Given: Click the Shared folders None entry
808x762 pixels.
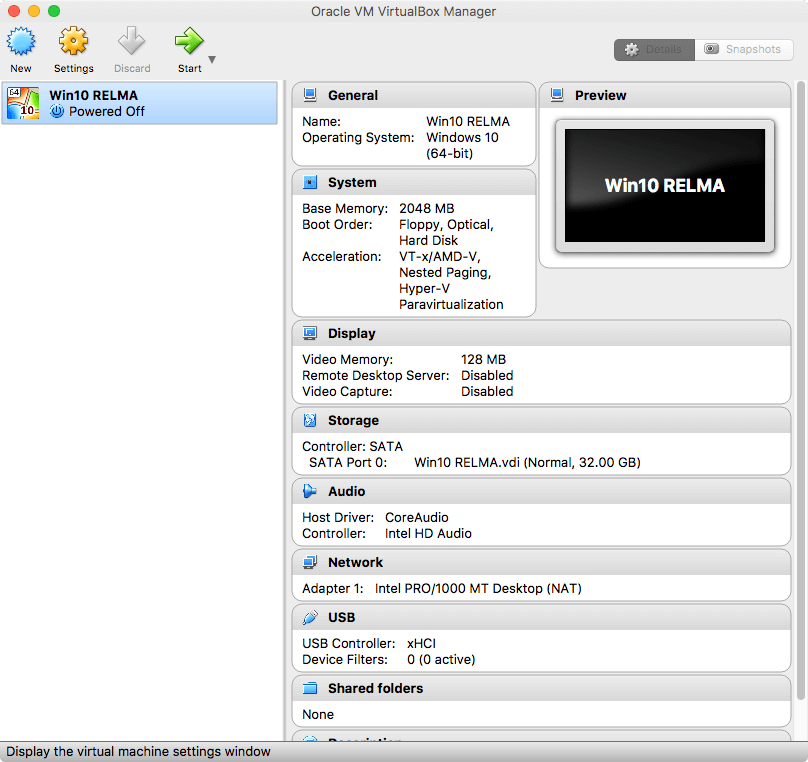Looking at the screenshot, I should (x=318, y=714).
